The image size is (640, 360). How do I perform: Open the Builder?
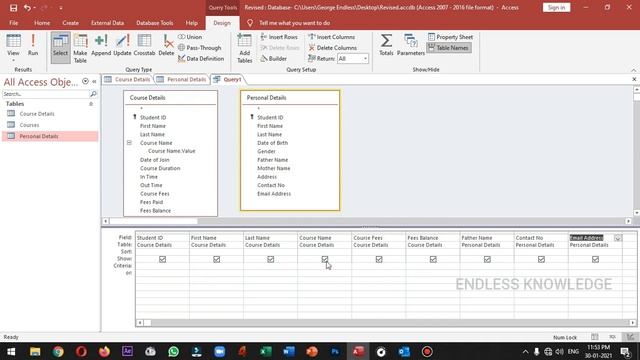point(273,59)
